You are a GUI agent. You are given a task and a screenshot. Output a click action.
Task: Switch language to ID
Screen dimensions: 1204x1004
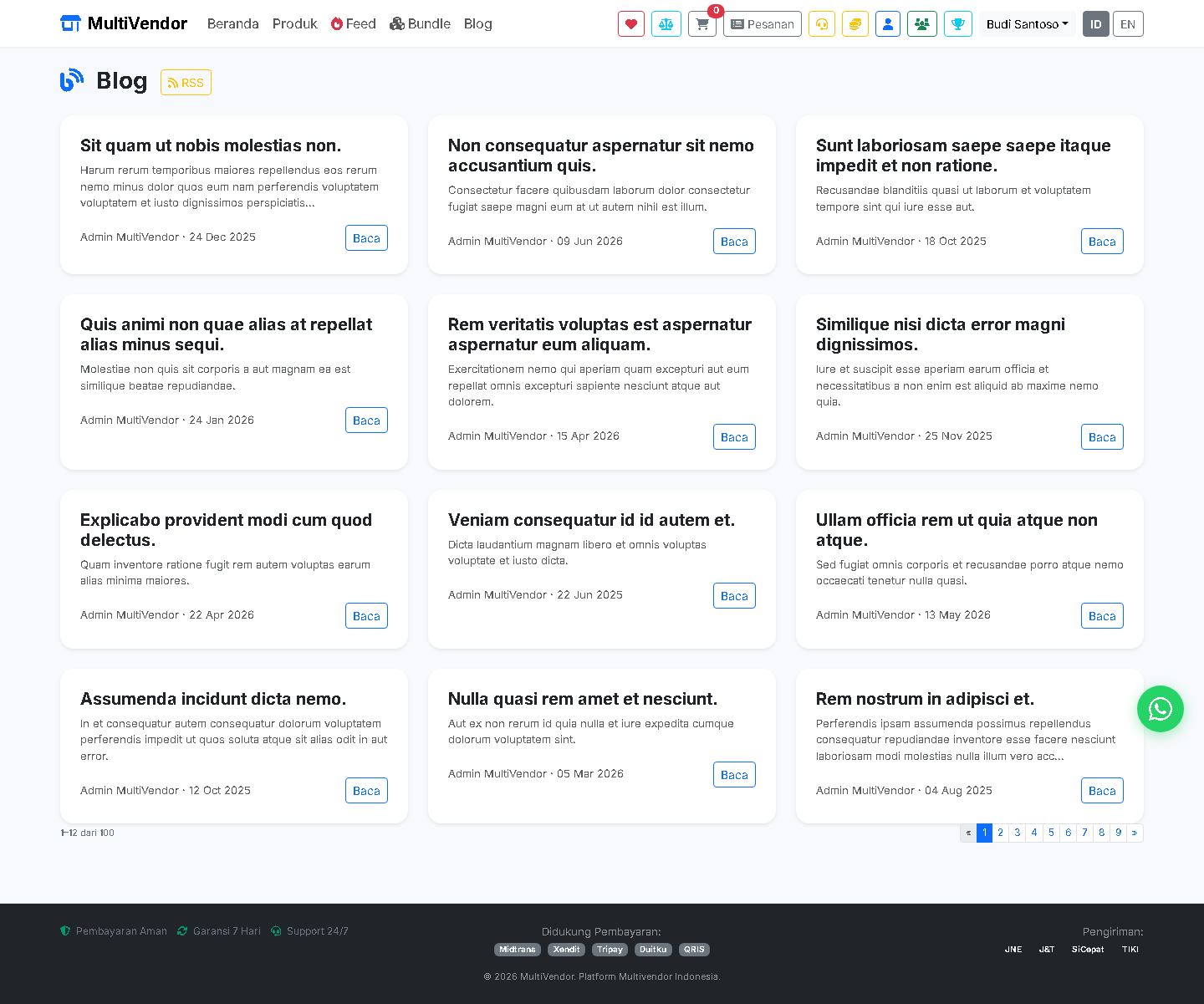[1095, 24]
